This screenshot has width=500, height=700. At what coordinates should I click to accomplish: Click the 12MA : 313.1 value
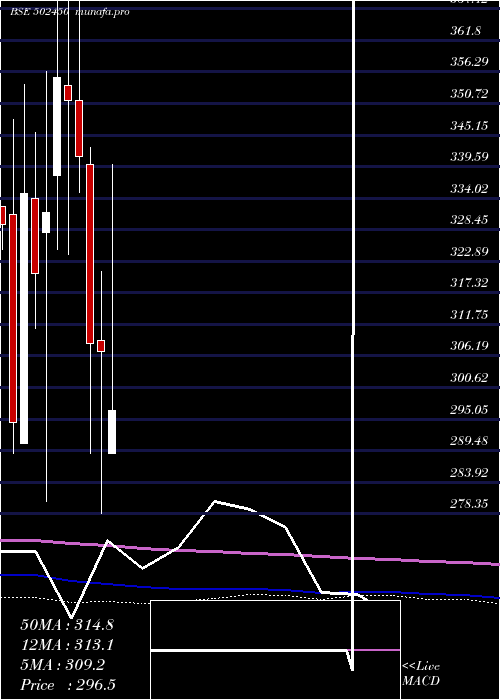coord(67,645)
